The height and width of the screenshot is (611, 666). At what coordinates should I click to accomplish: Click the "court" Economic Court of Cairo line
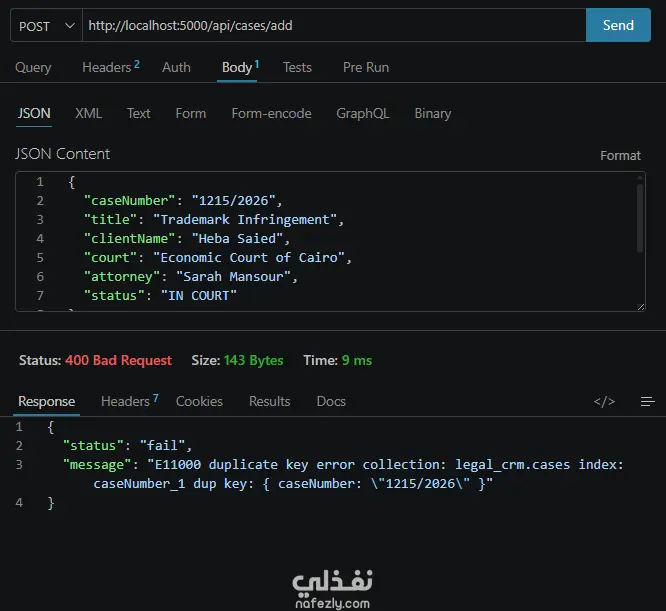coord(217,258)
